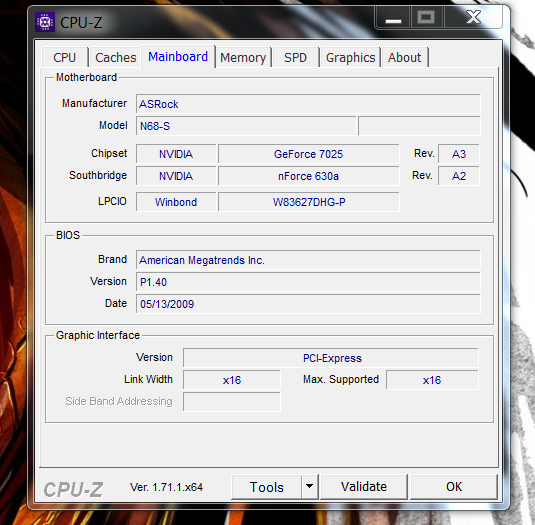Click the American Megatrends Inc. brand field
This screenshot has width=535, height=525.
pos(308,260)
